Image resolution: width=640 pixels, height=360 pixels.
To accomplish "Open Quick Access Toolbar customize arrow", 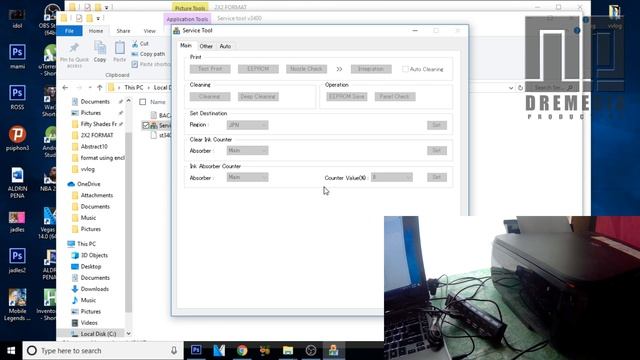I will 98,18.
